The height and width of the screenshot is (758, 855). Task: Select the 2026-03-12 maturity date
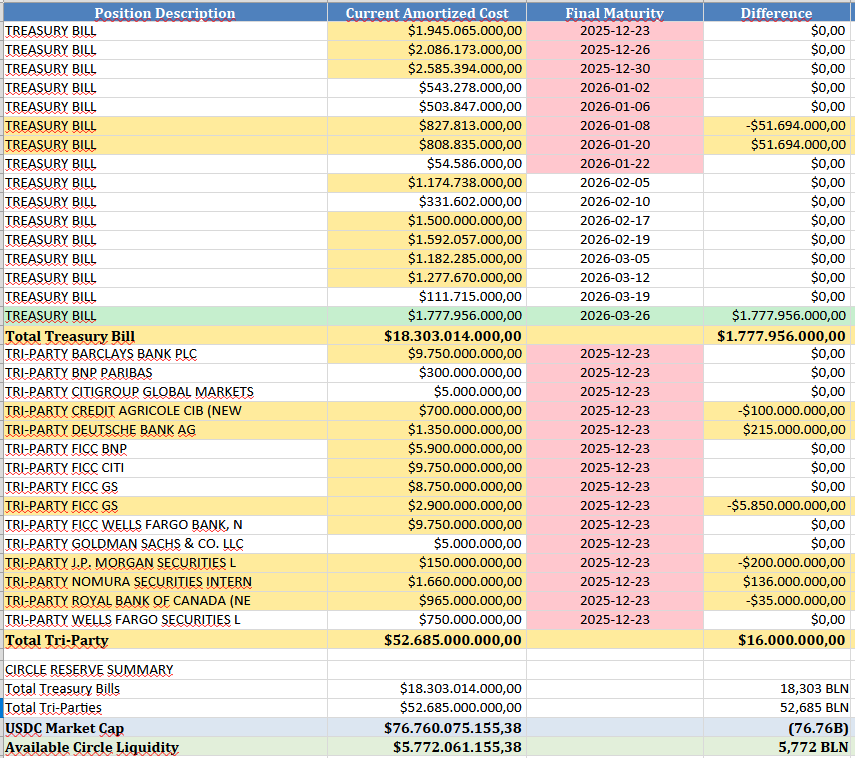(615, 278)
